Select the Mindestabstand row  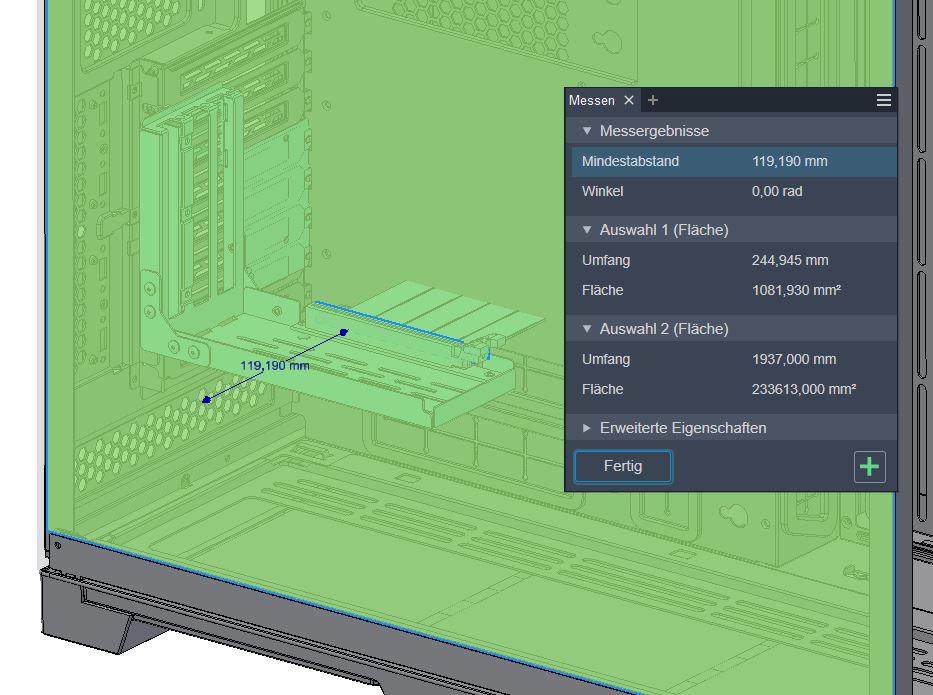[x=734, y=161]
